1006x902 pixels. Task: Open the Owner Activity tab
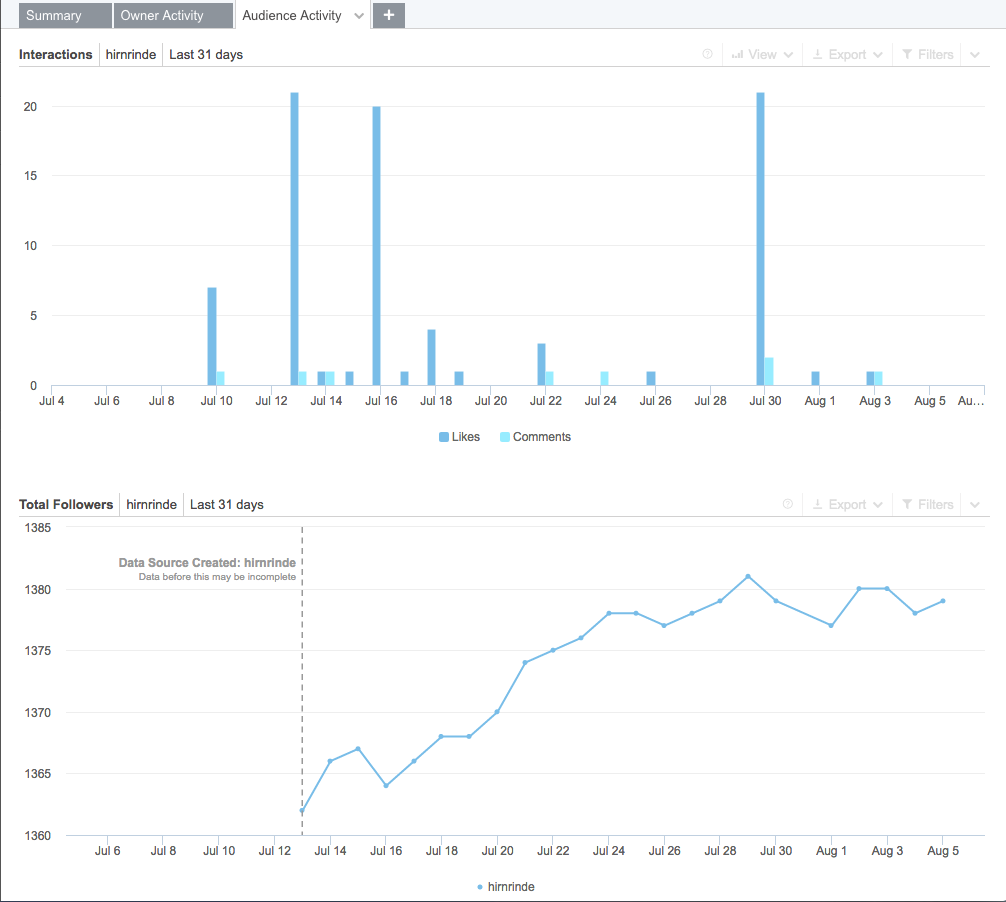[x=173, y=15]
